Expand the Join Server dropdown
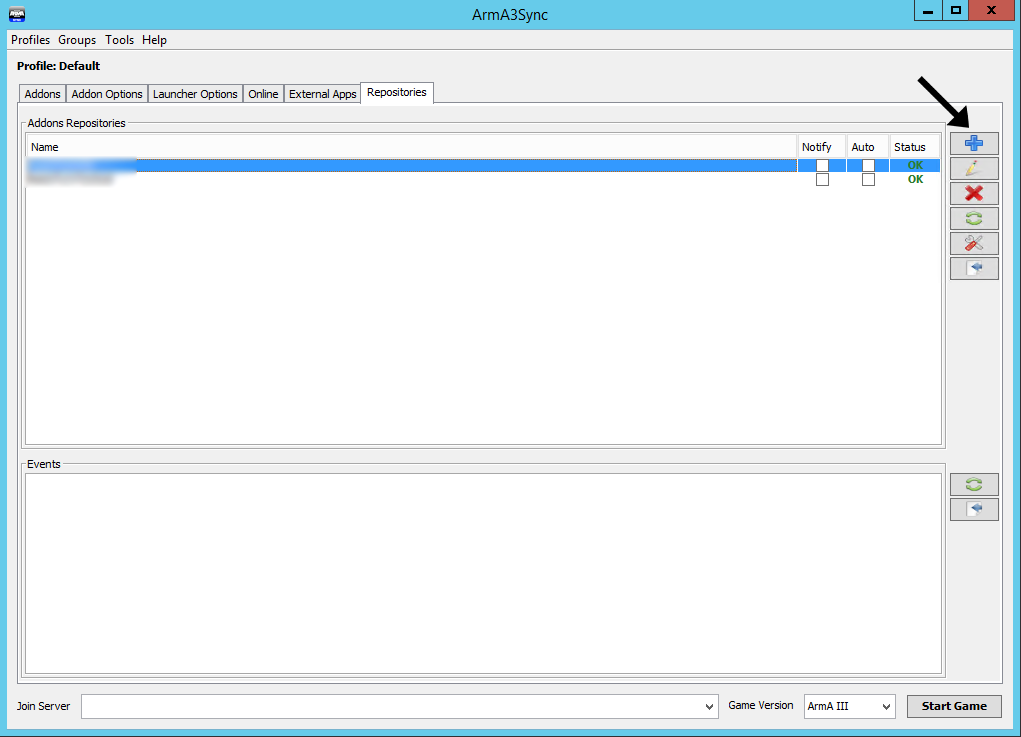1021x737 pixels. 709,706
